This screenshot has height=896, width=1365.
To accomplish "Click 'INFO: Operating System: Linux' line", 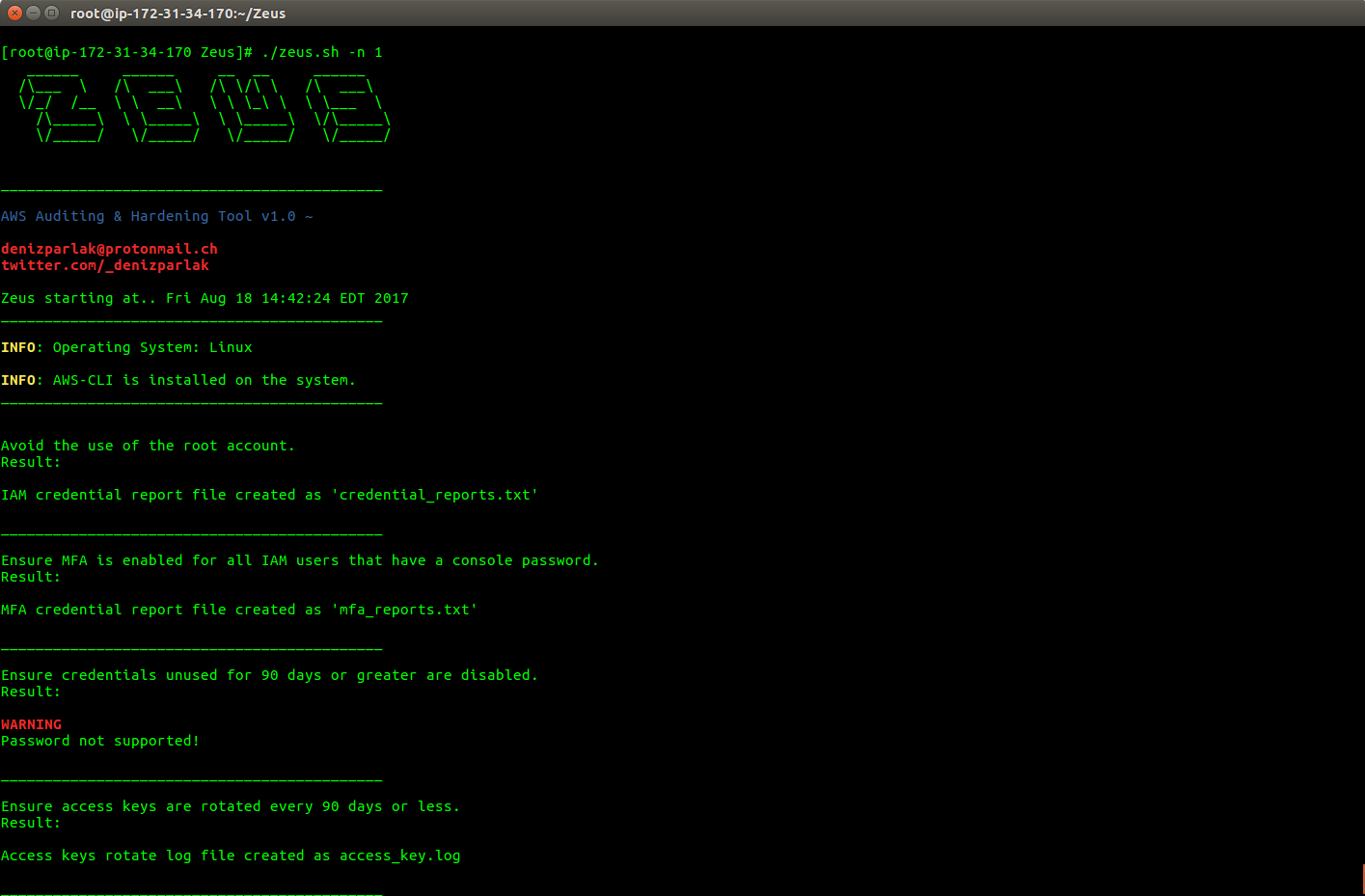I will [x=126, y=347].
